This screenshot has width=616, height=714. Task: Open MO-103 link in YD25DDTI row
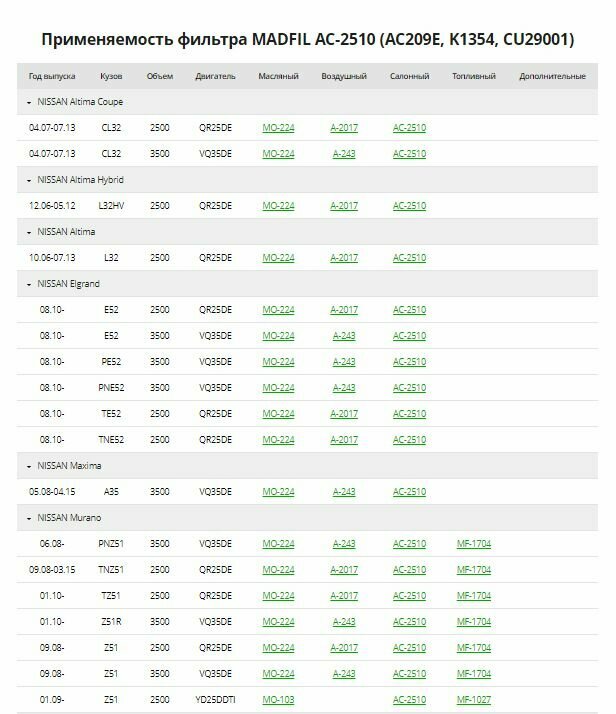tap(278, 699)
